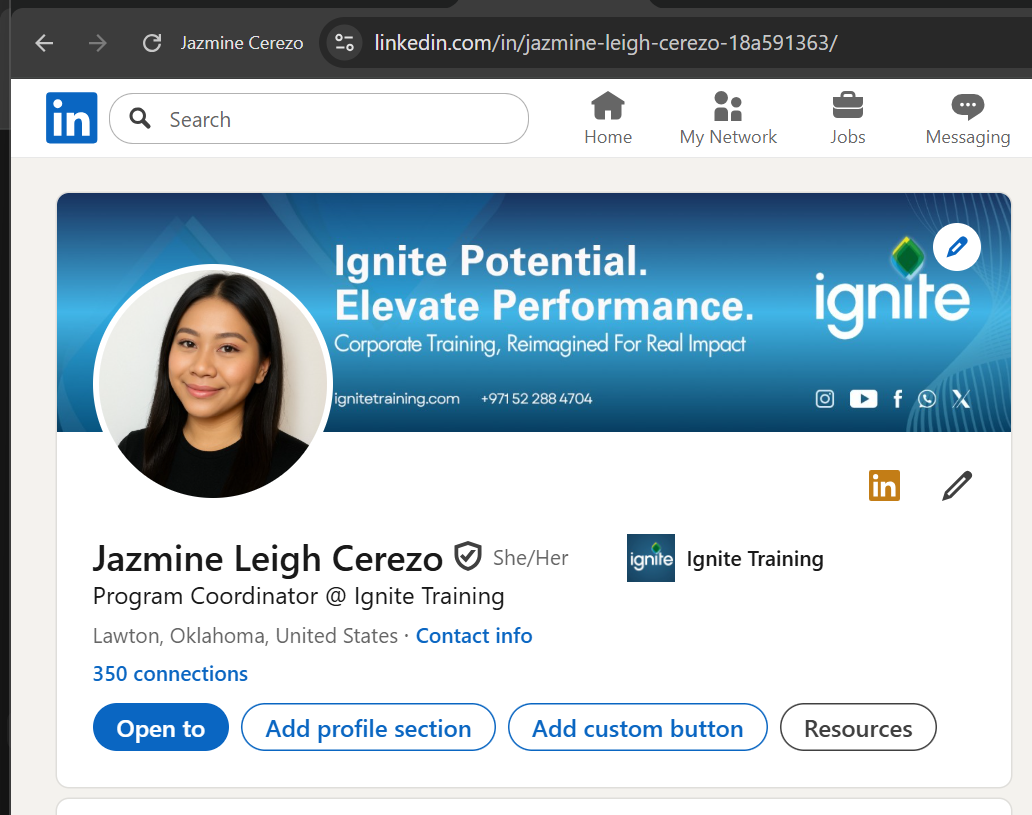This screenshot has width=1032, height=815.
Task: Click the magnifying glass search icon
Action: pos(140,118)
